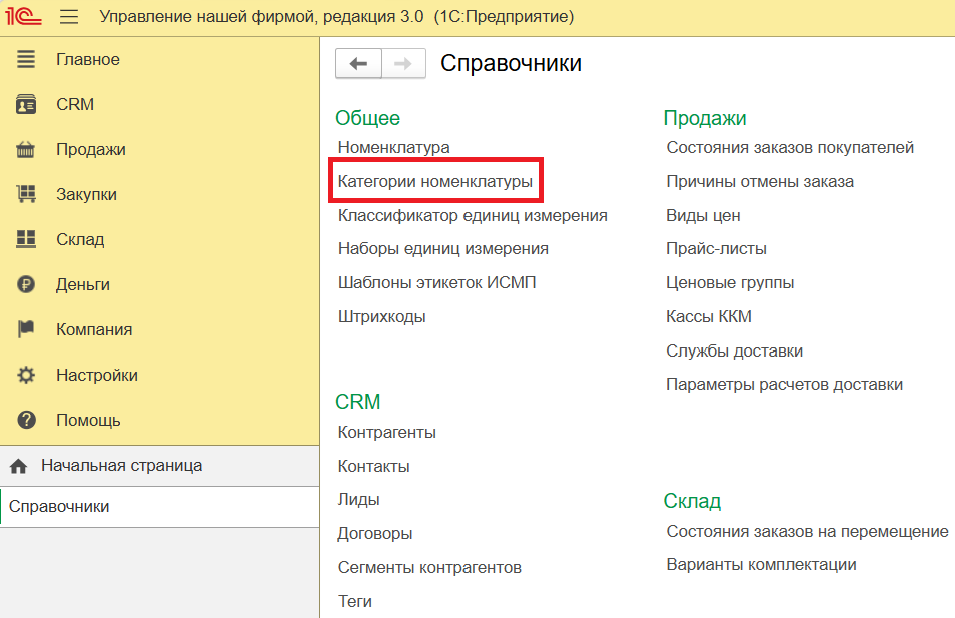
Task: Click the Склад shelves icon
Action: (26, 239)
